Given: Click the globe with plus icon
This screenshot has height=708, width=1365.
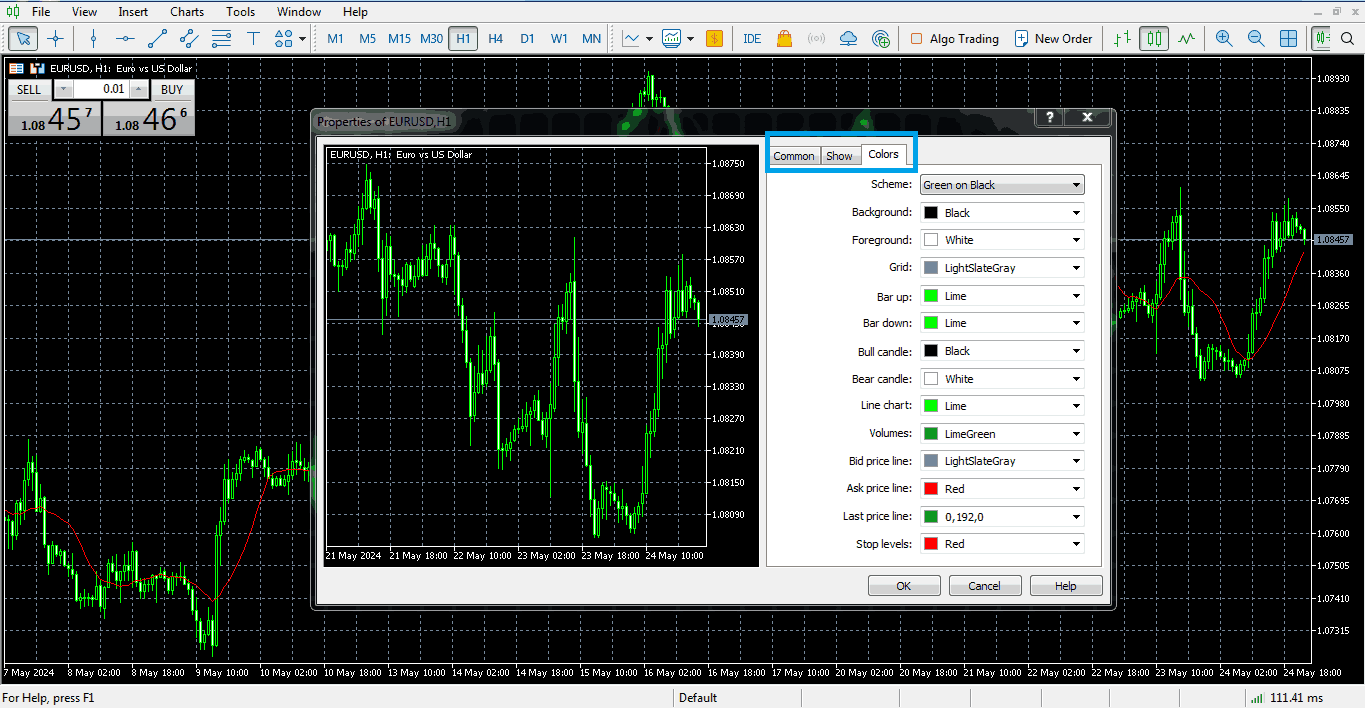Looking at the screenshot, I should pos(880,39).
